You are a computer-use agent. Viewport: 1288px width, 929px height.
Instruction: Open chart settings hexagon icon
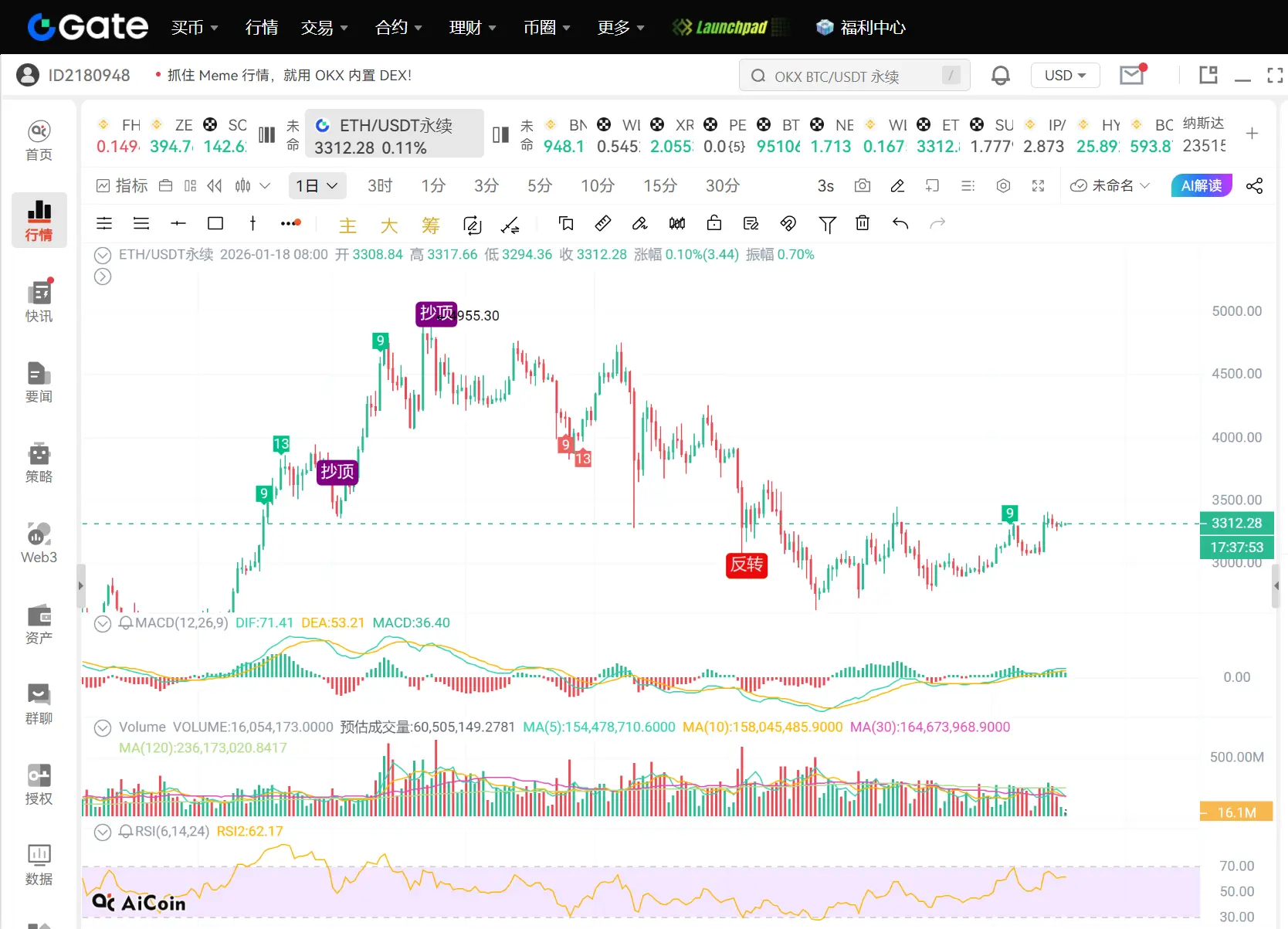(1003, 185)
